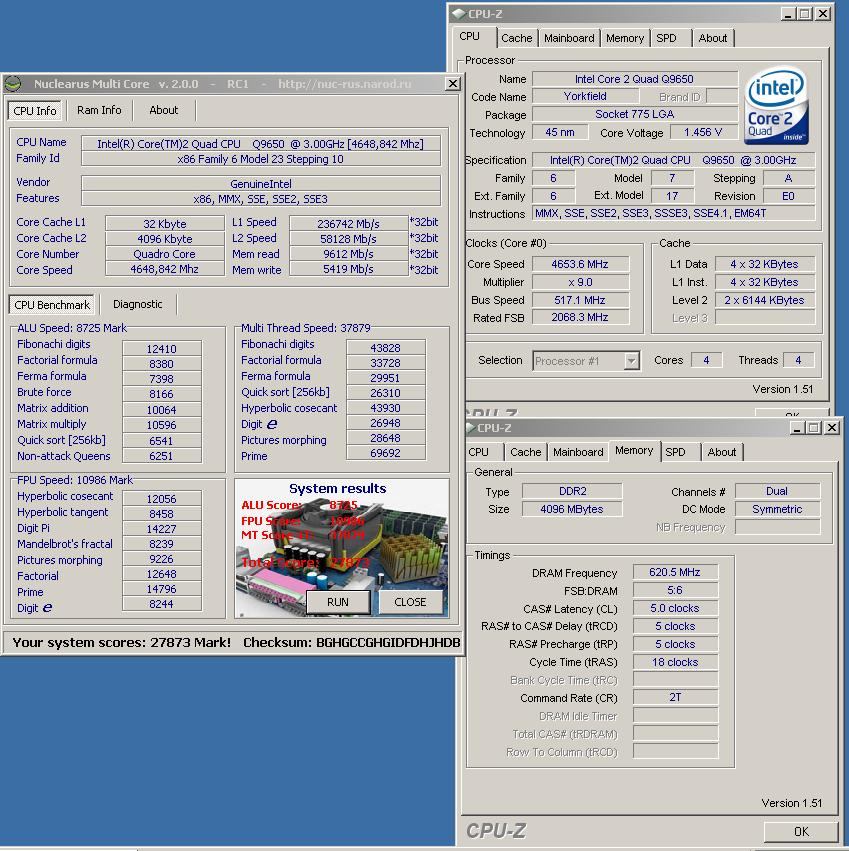This screenshot has width=849, height=851.
Task: Open Cache tab in top CPU-Z window
Action: pos(517,38)
